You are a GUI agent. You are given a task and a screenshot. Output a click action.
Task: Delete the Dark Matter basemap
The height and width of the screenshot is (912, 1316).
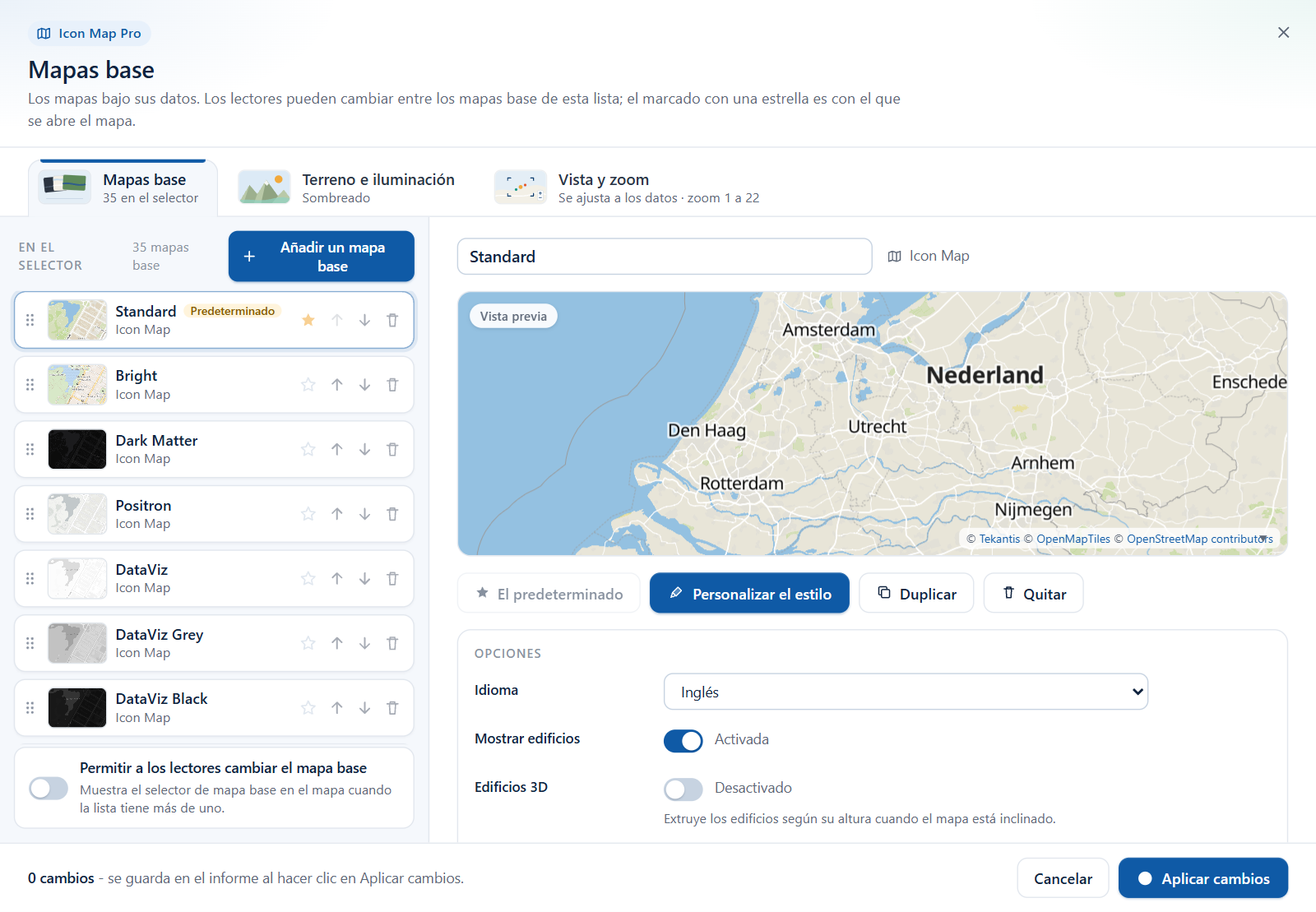pos(392,449)
